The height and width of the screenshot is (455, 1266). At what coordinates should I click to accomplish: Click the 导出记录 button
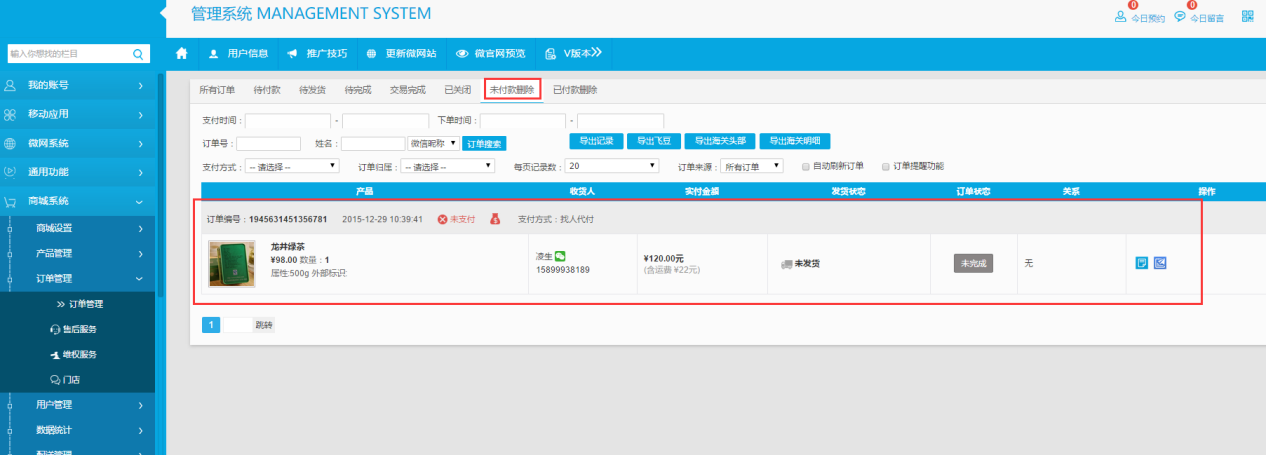click(596, 141)
